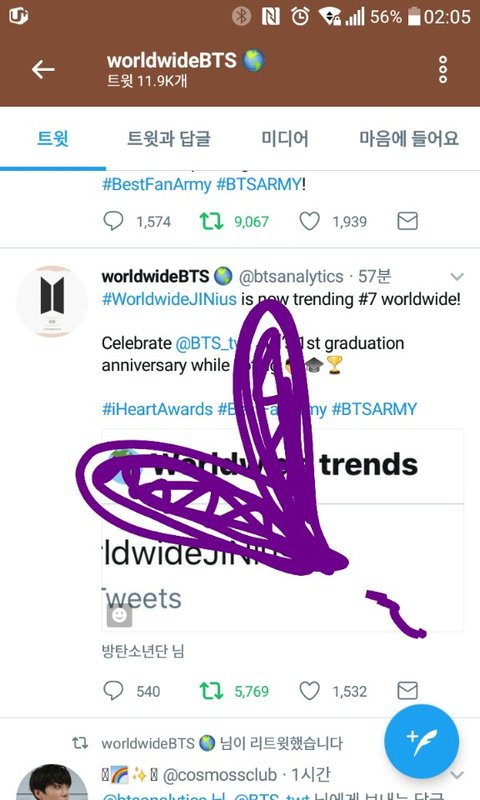Viewport: 480px width, 800px height.
Task: Open the #WorldwideJINius hashtag link
Action: 169,299
